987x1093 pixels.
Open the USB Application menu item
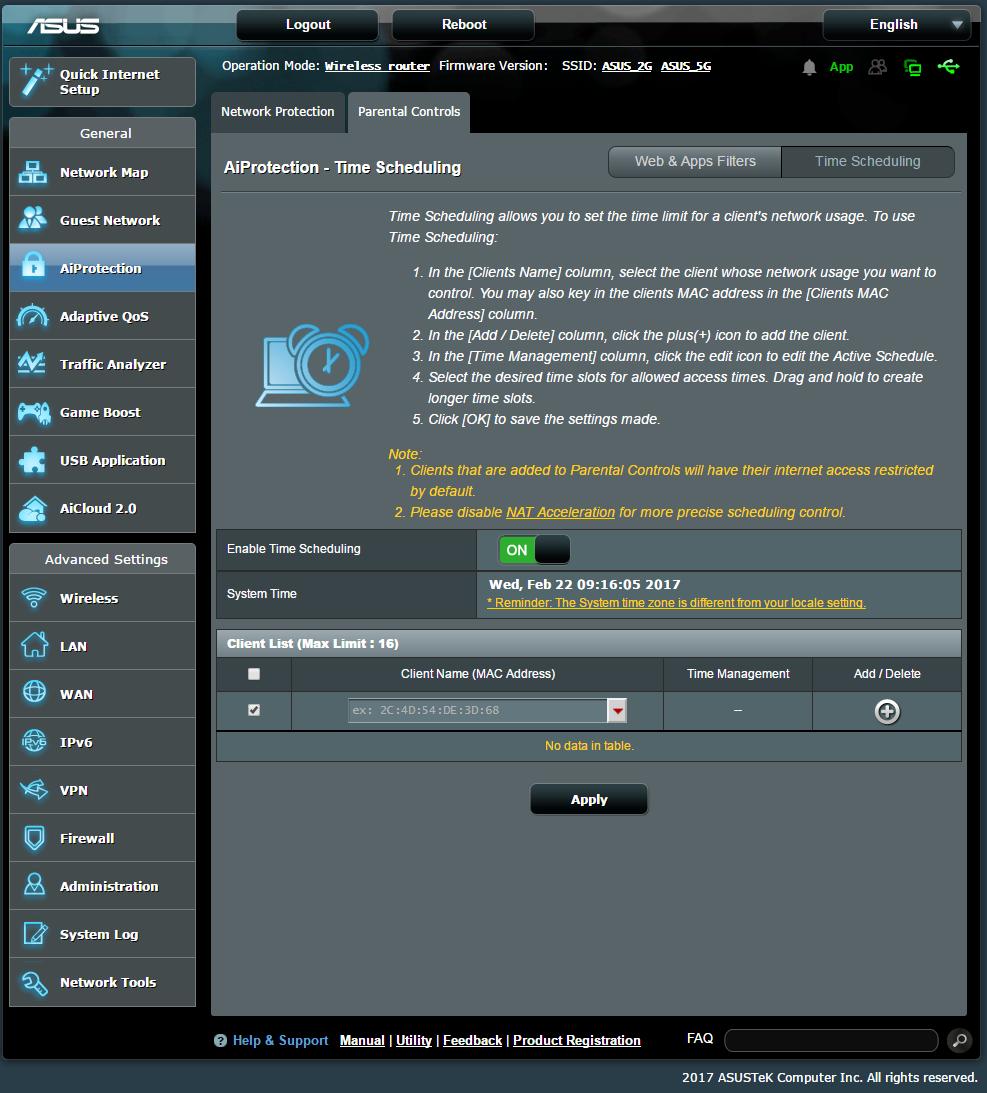pos(102,460)
